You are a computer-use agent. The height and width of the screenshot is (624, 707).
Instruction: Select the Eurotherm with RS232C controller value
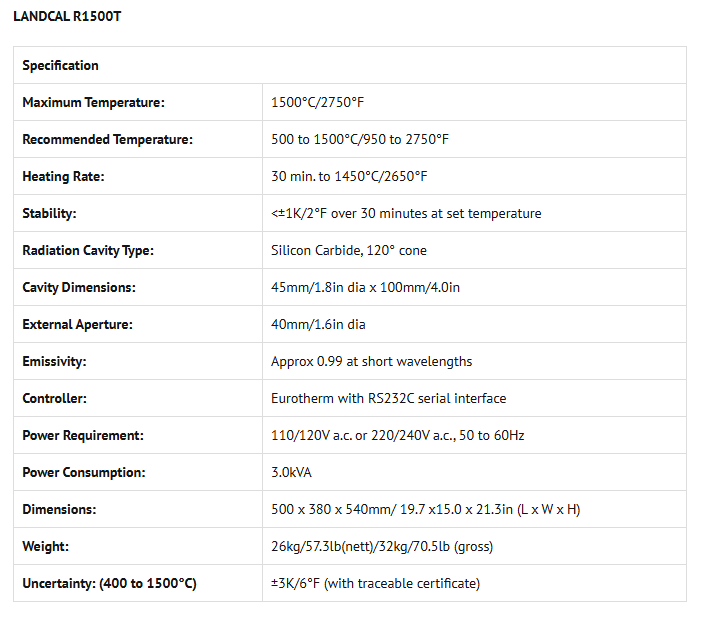tap(388, 398)
